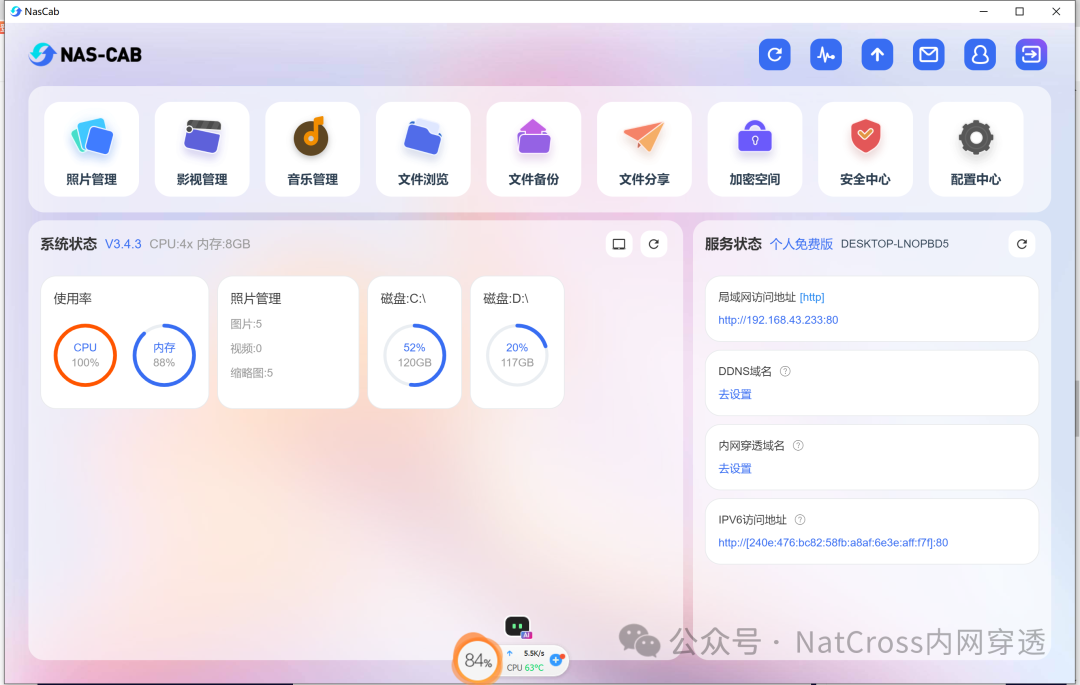Open 去设置 link under DDNS域名

tap(734, 394)
